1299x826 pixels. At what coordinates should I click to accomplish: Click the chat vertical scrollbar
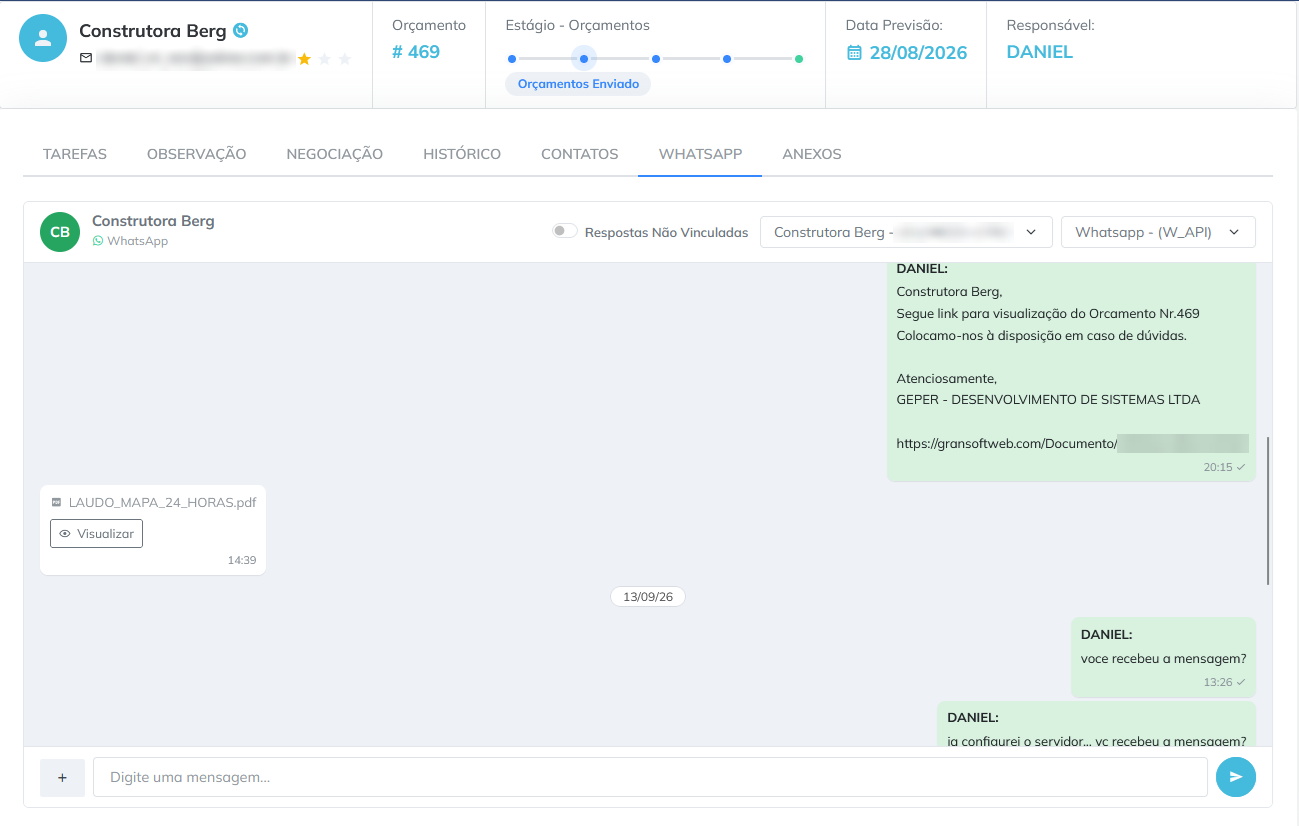click(x=1268, y=510)
